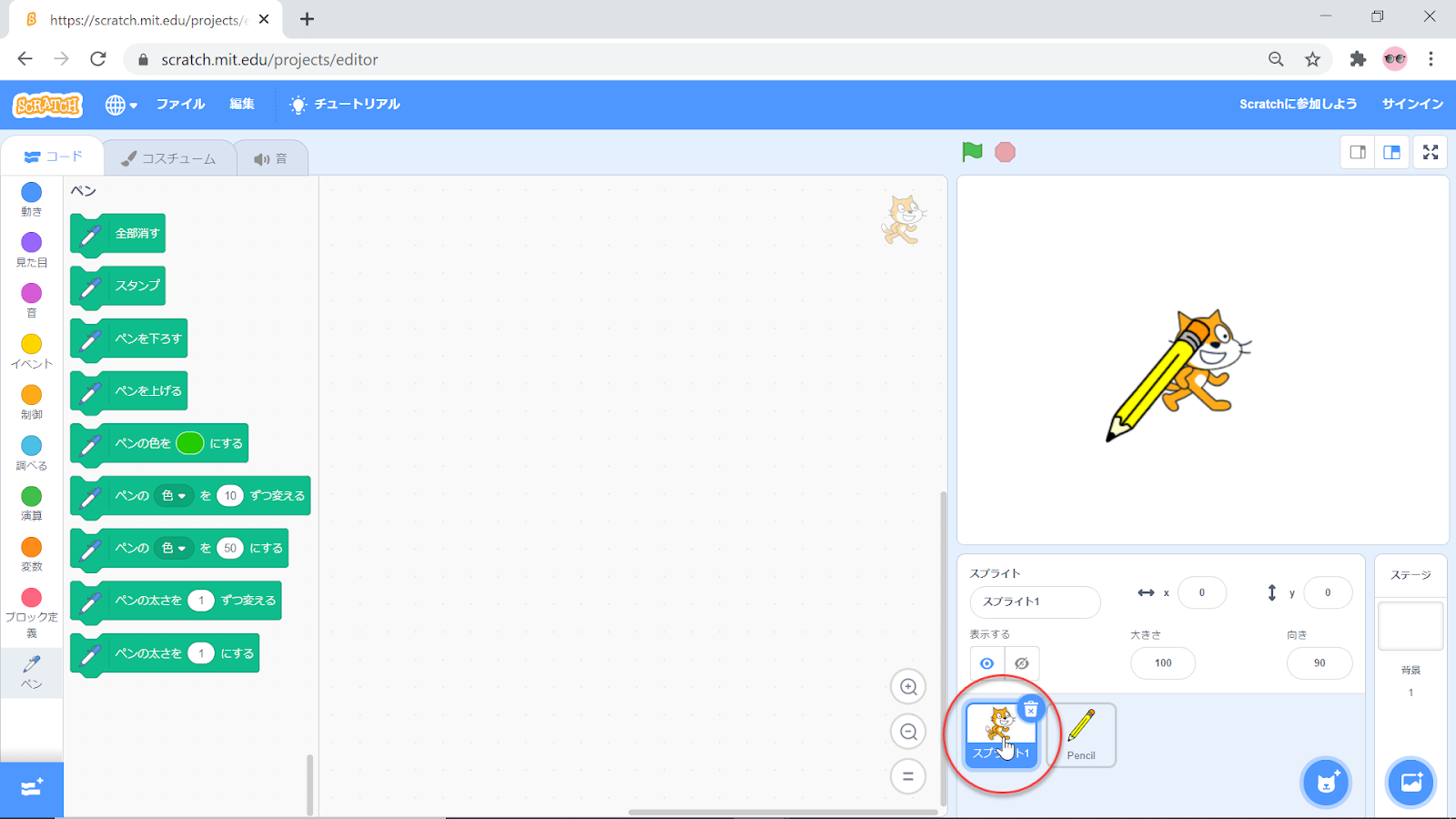This screenshot has width=1456, height=819.
Task: Reset workspace zoom to default
Action: [x=908, y=776]
